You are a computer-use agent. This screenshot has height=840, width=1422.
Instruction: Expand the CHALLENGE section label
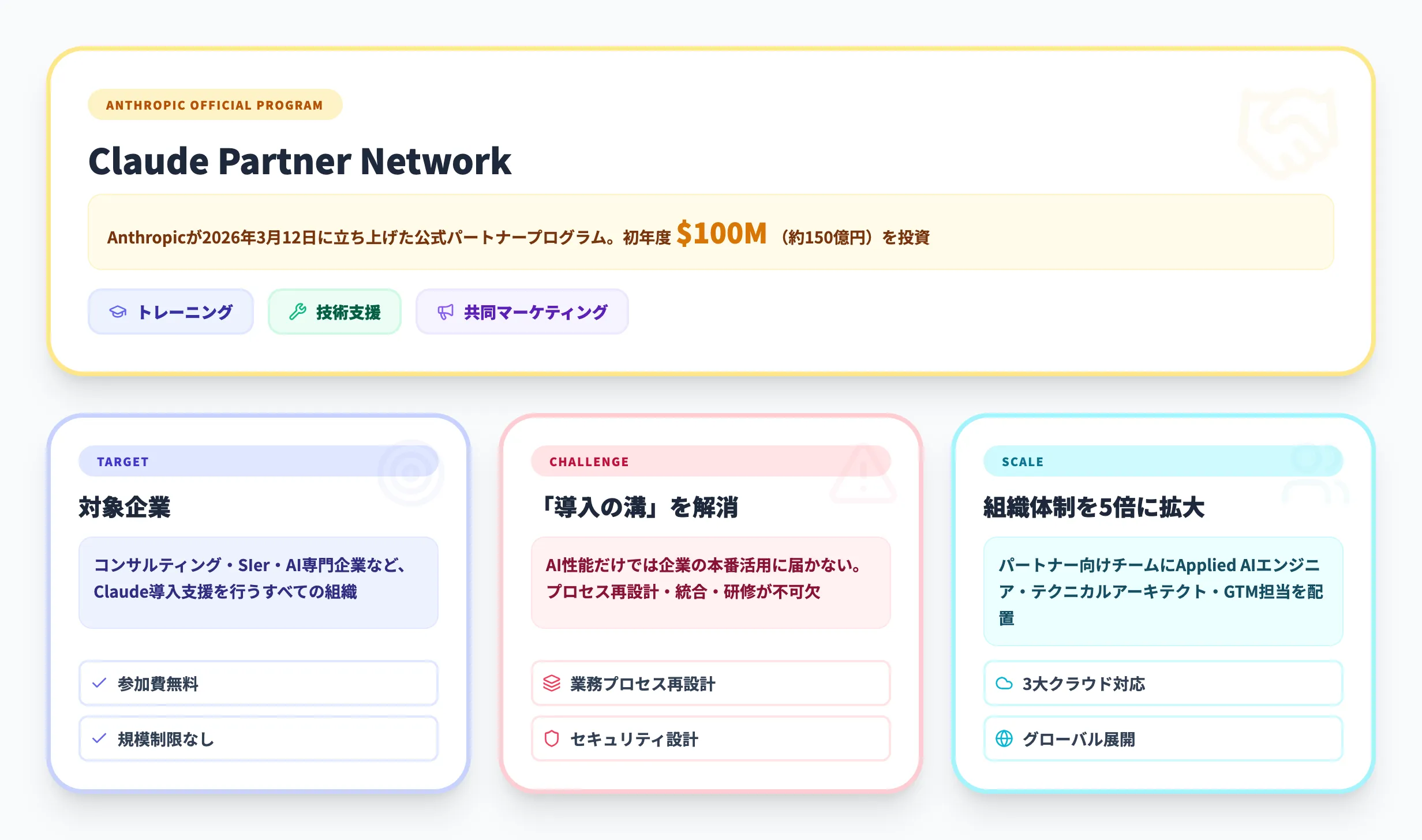pos(589,461)
